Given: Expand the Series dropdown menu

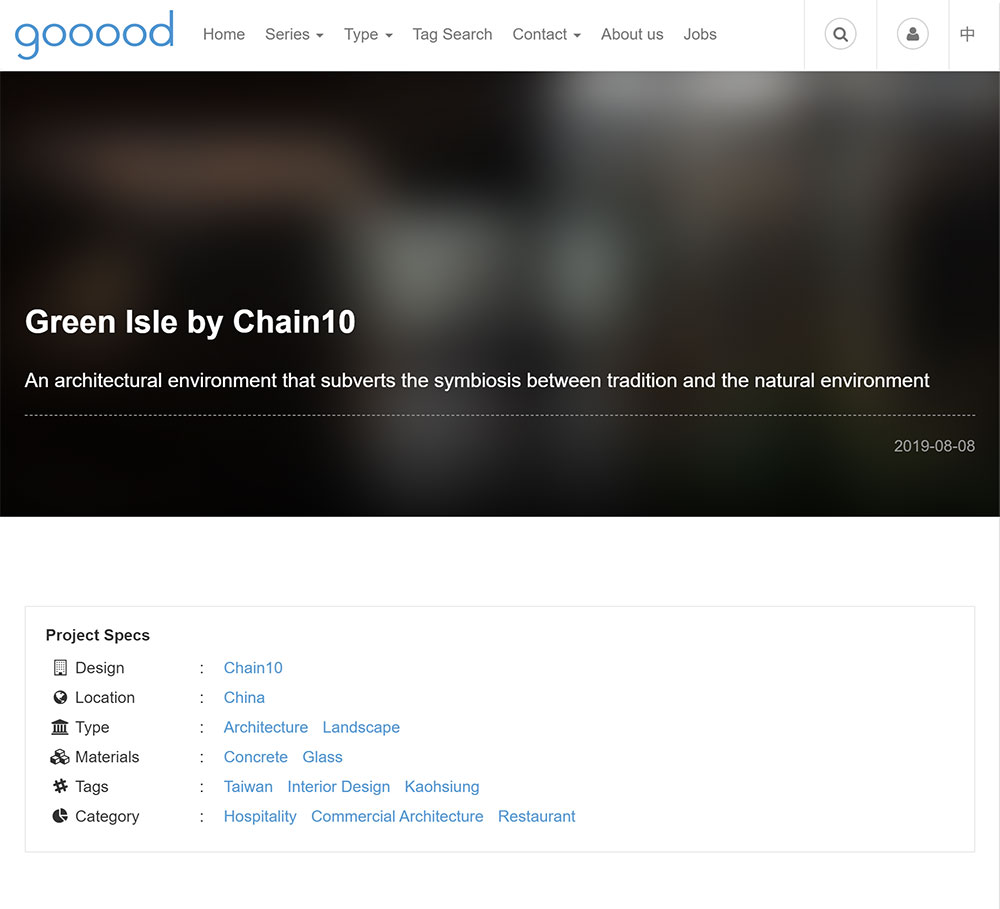Looking at the screenshot, I should (x=294, y=34).
